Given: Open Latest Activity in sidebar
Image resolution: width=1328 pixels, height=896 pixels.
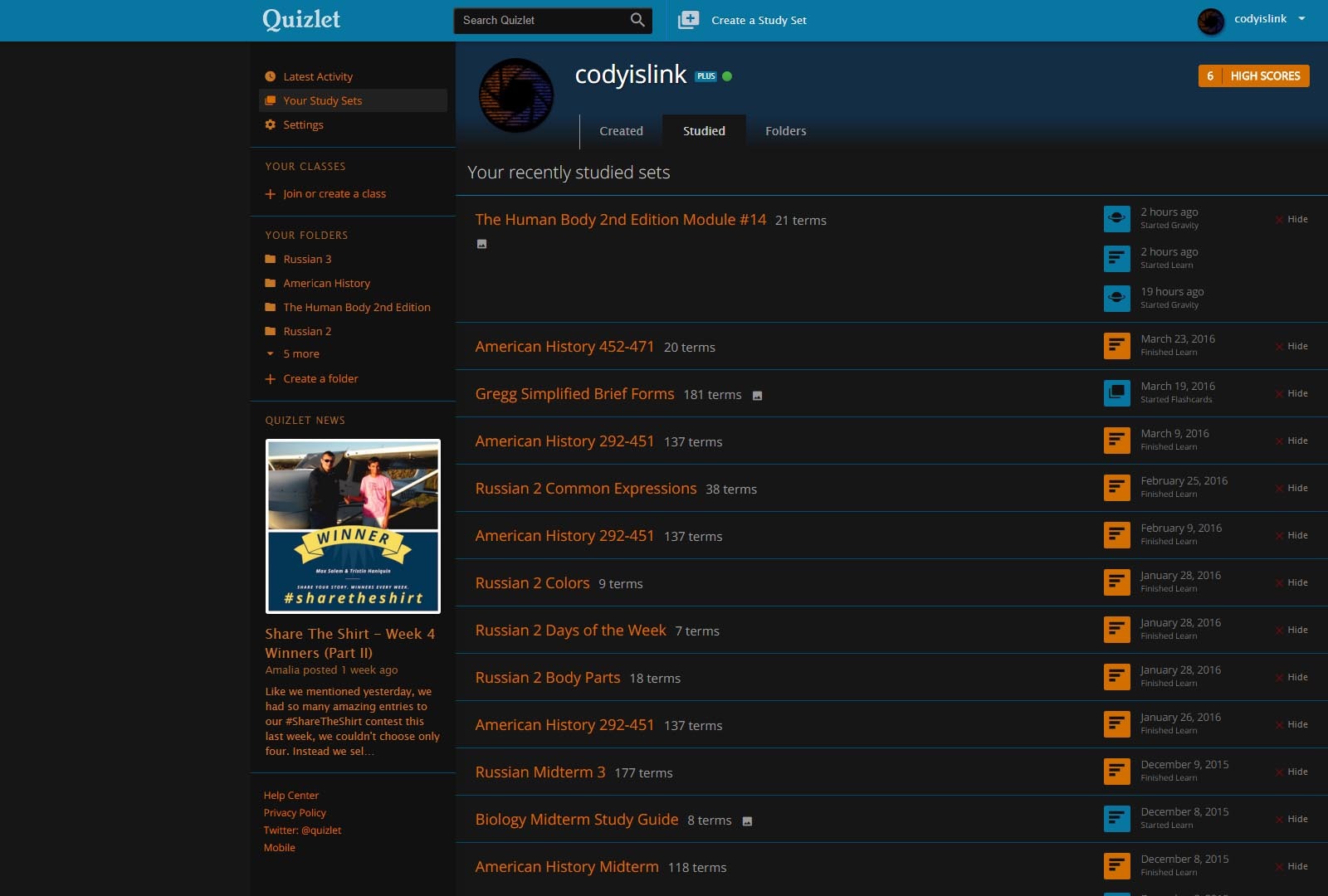Looking at the screenshot, I should (x=318, y=76).
